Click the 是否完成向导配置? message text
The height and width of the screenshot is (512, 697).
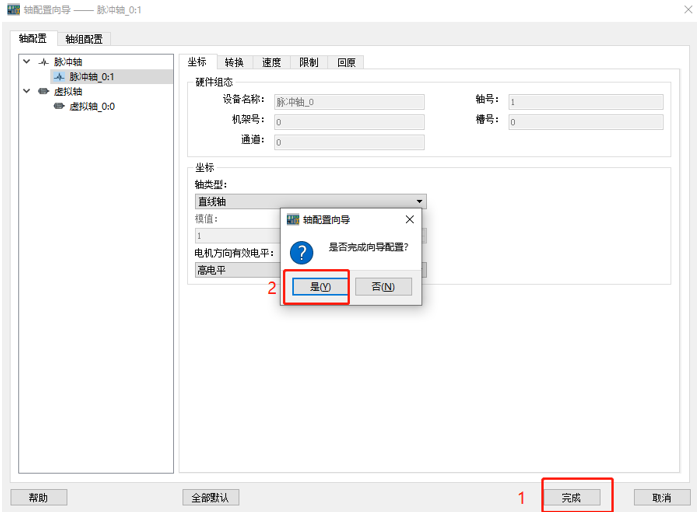pos(368,247)
